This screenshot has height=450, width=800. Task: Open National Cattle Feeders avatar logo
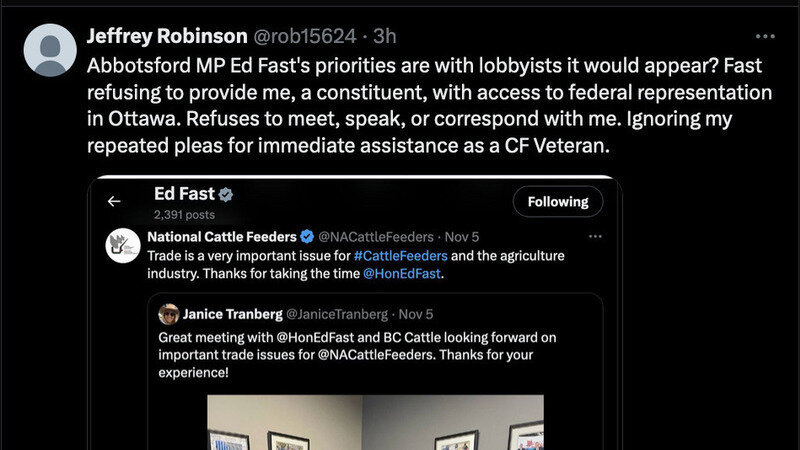coord(123,245)
